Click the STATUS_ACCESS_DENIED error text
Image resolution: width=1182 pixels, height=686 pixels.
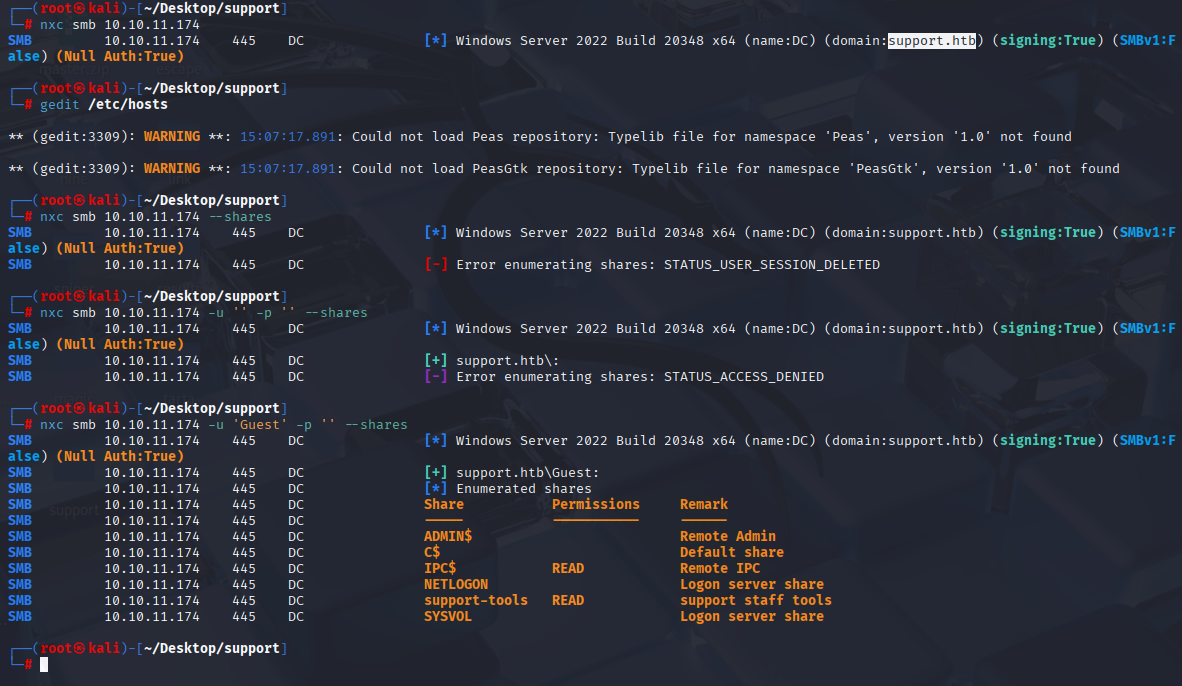[x=744, y=376]
